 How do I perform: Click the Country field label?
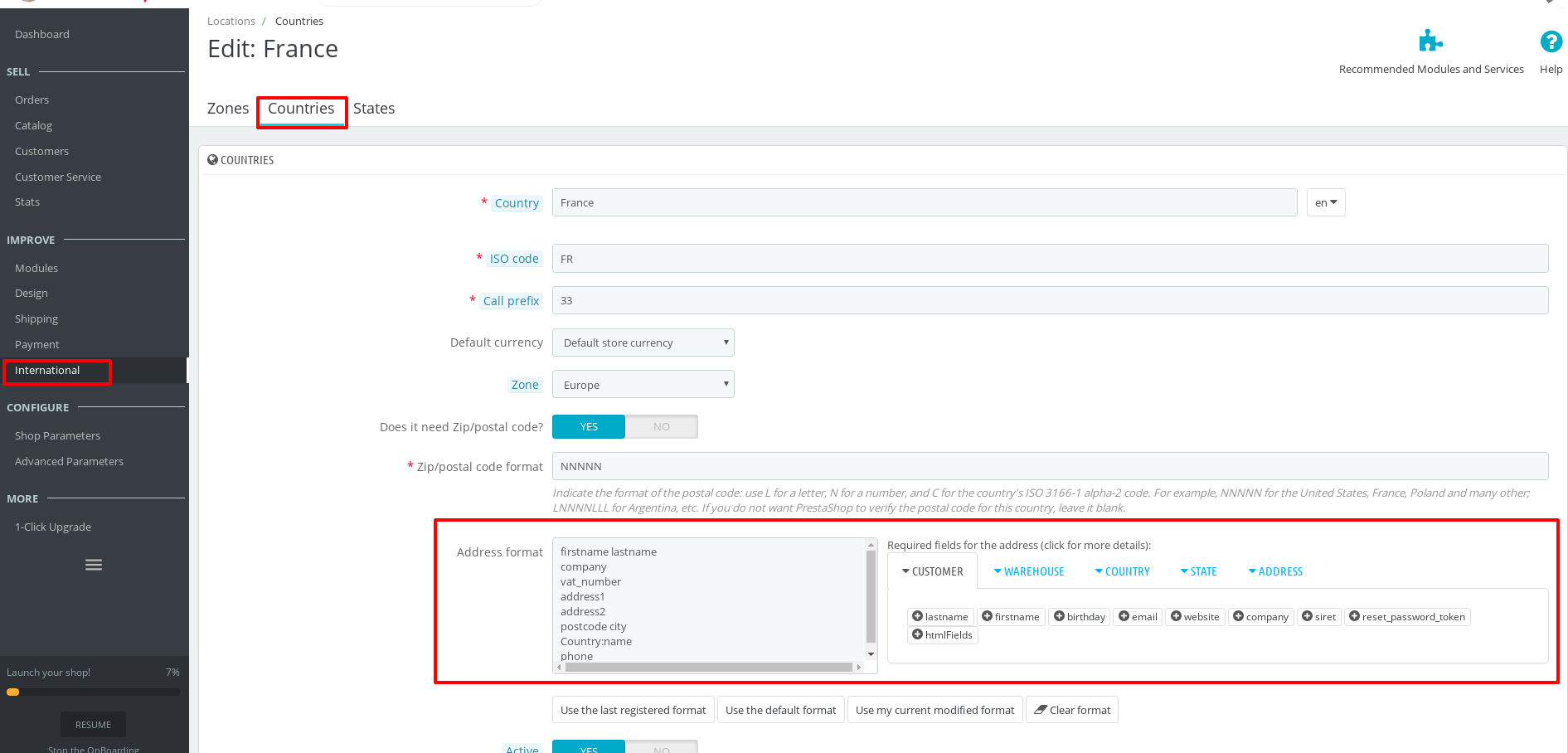pyautogui.click(x=517, y=203)
